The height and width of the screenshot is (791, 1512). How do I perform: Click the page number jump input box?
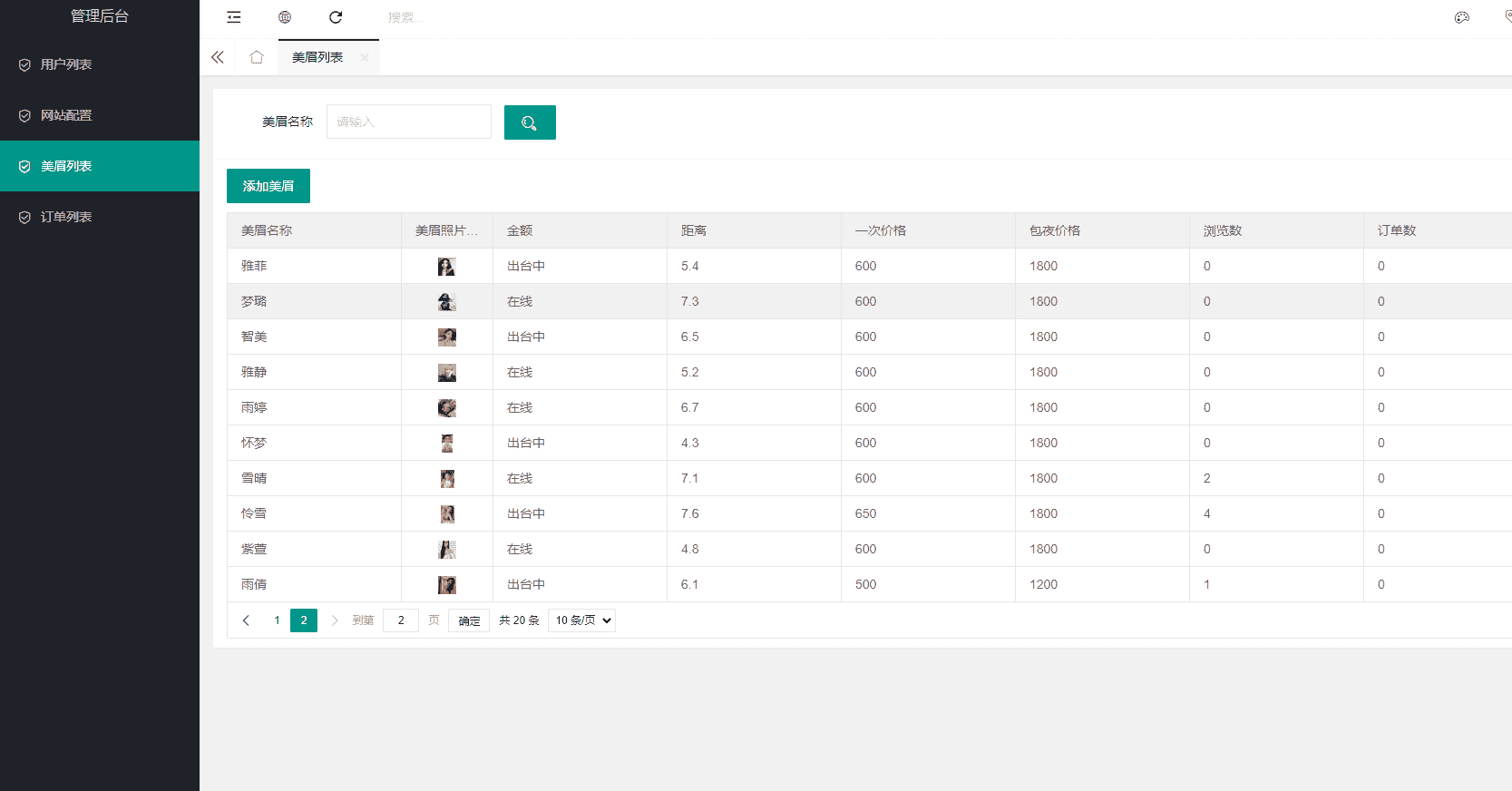point(401,620)
